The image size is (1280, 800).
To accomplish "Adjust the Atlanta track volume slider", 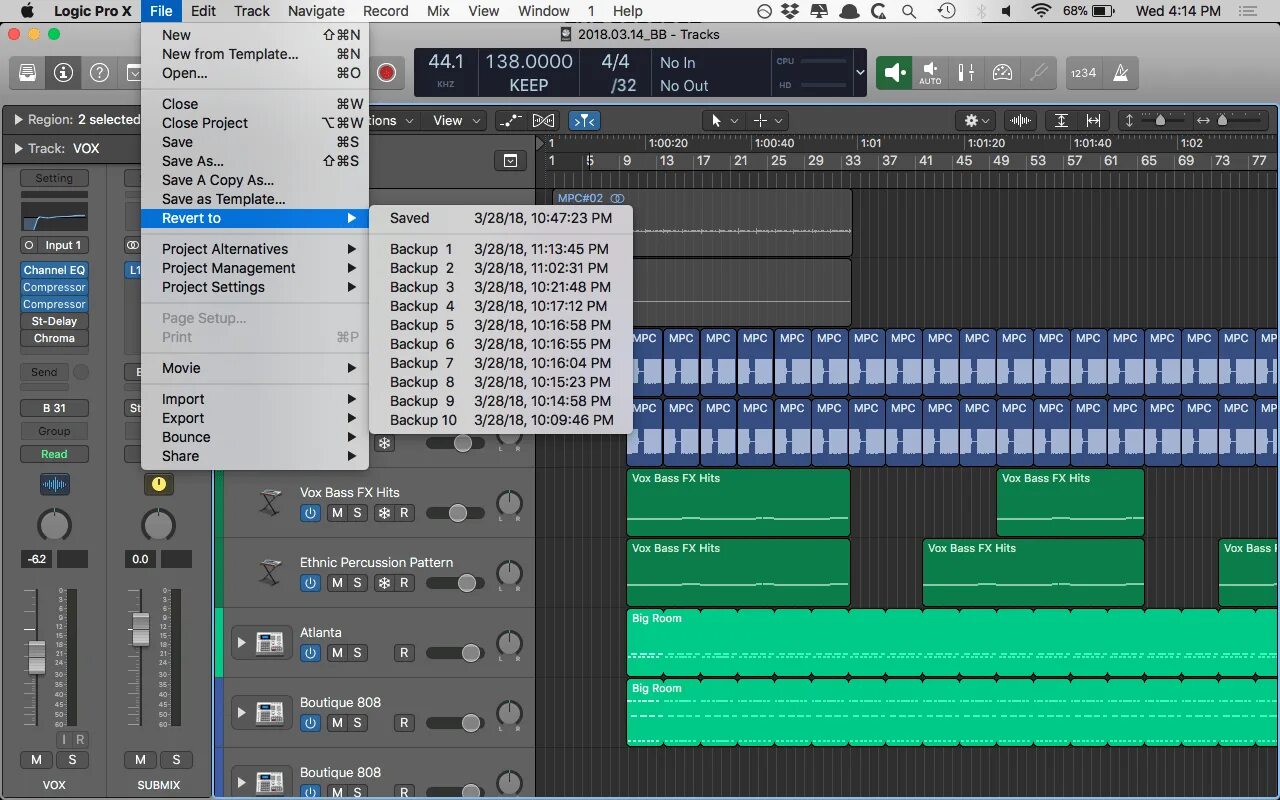I will tap(456, 653).
